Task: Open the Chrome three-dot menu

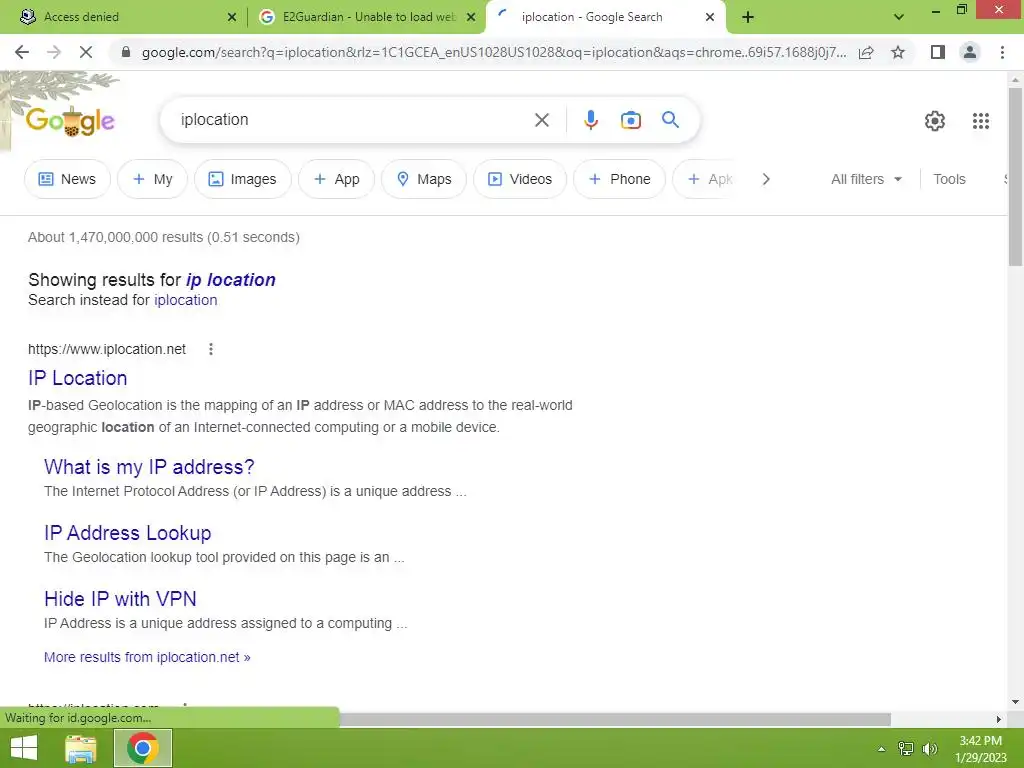Action: click(x=1002, y=52)
